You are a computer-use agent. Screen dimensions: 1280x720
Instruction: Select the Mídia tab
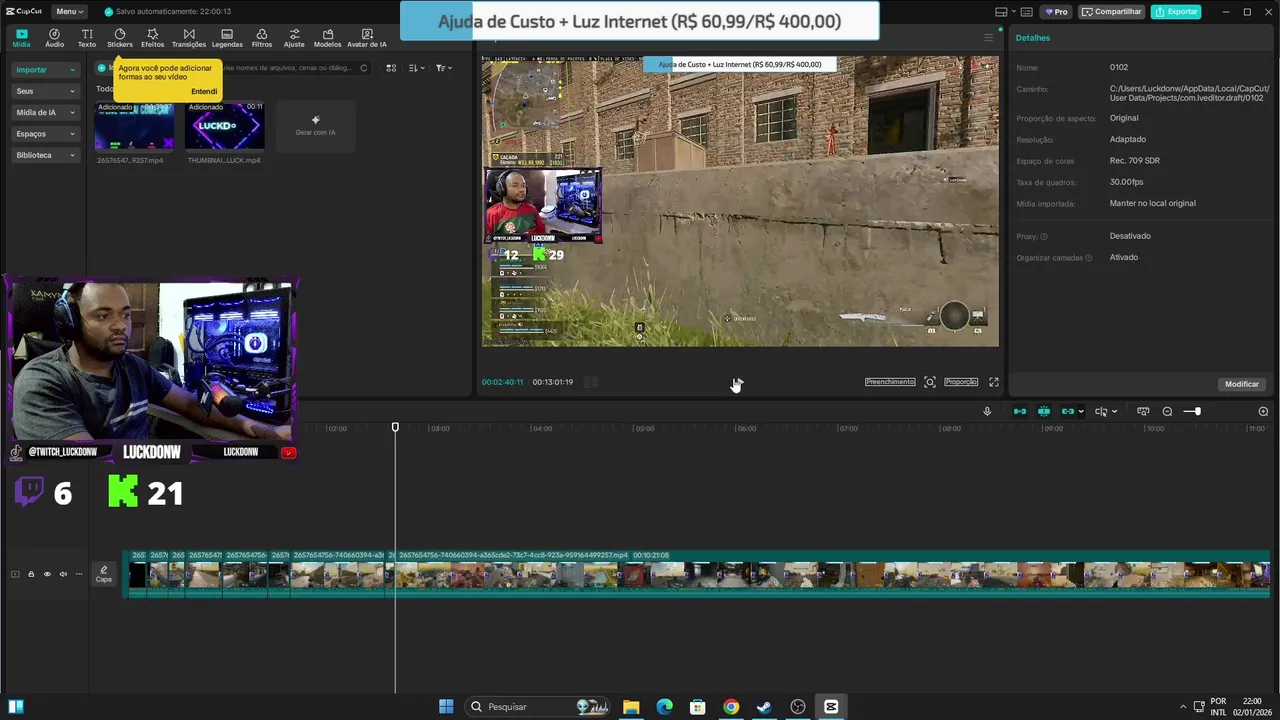pyautogui.click(x=21, y=38)
